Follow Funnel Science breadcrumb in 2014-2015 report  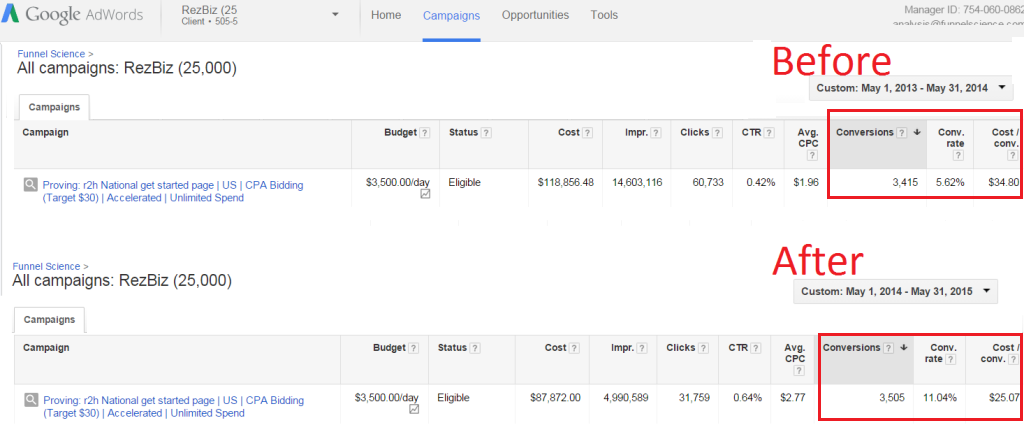click(46, 266)
